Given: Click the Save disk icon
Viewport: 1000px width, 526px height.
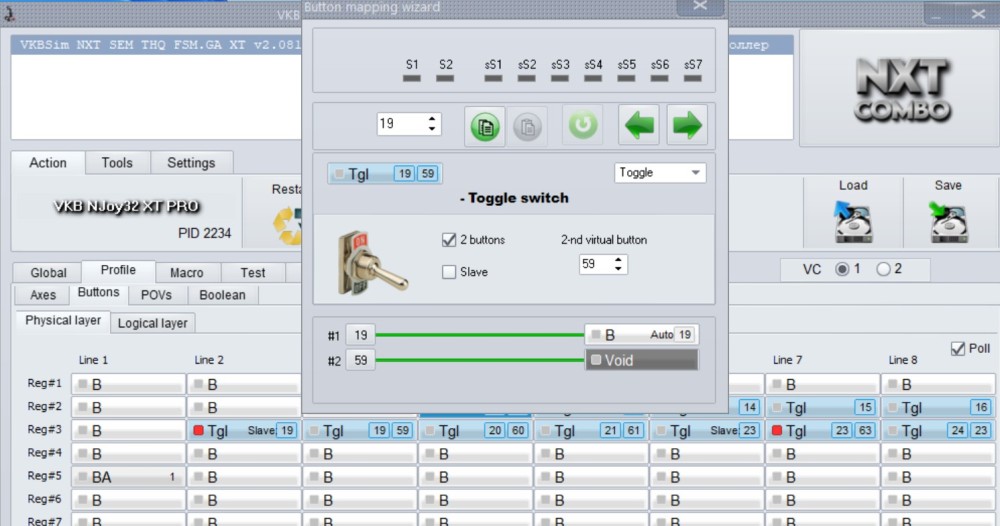Looking at the screenshot, I should (948, 221).
